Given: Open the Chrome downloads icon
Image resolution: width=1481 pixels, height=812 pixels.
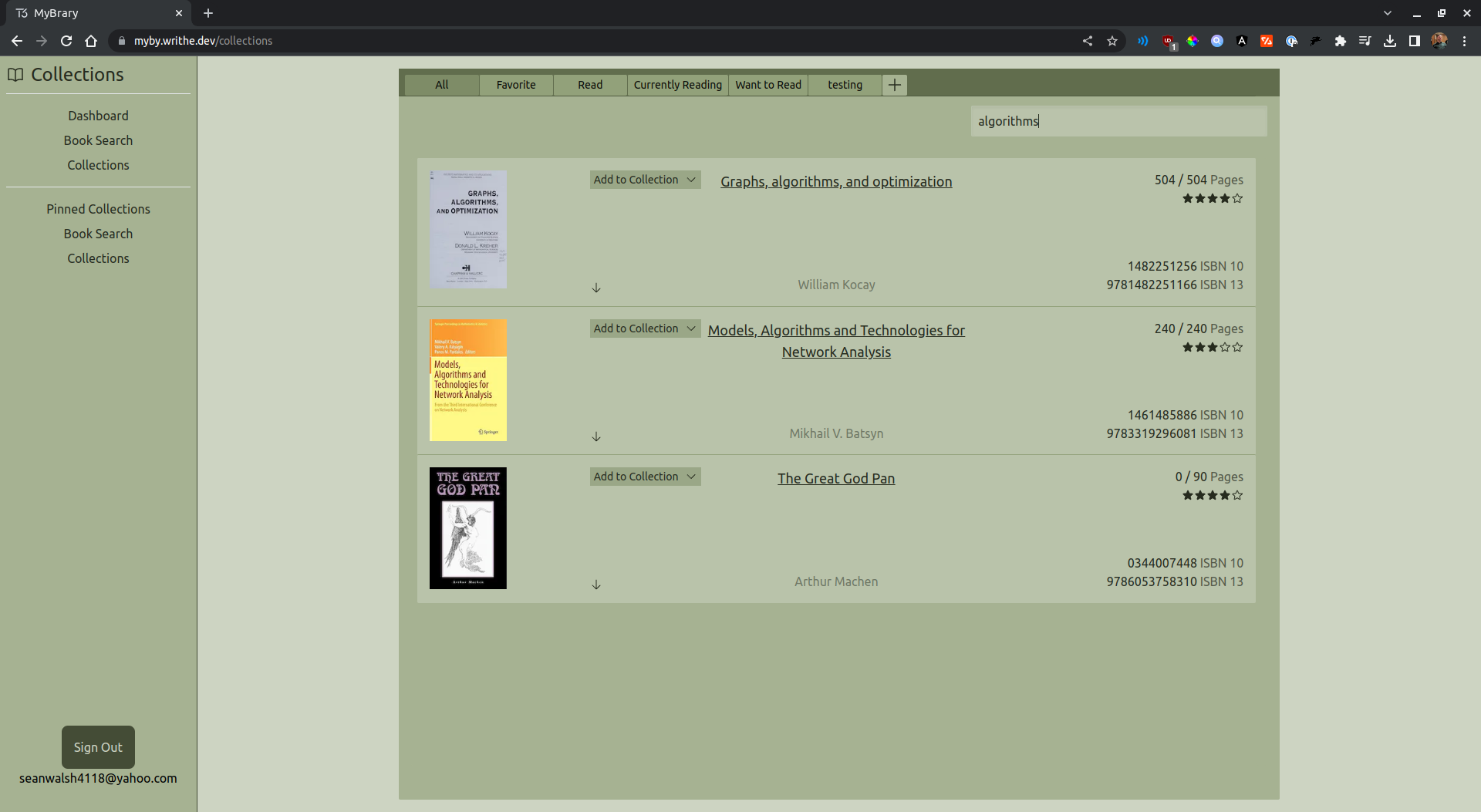Looking at the screenshot, I should coord(1389,41).
